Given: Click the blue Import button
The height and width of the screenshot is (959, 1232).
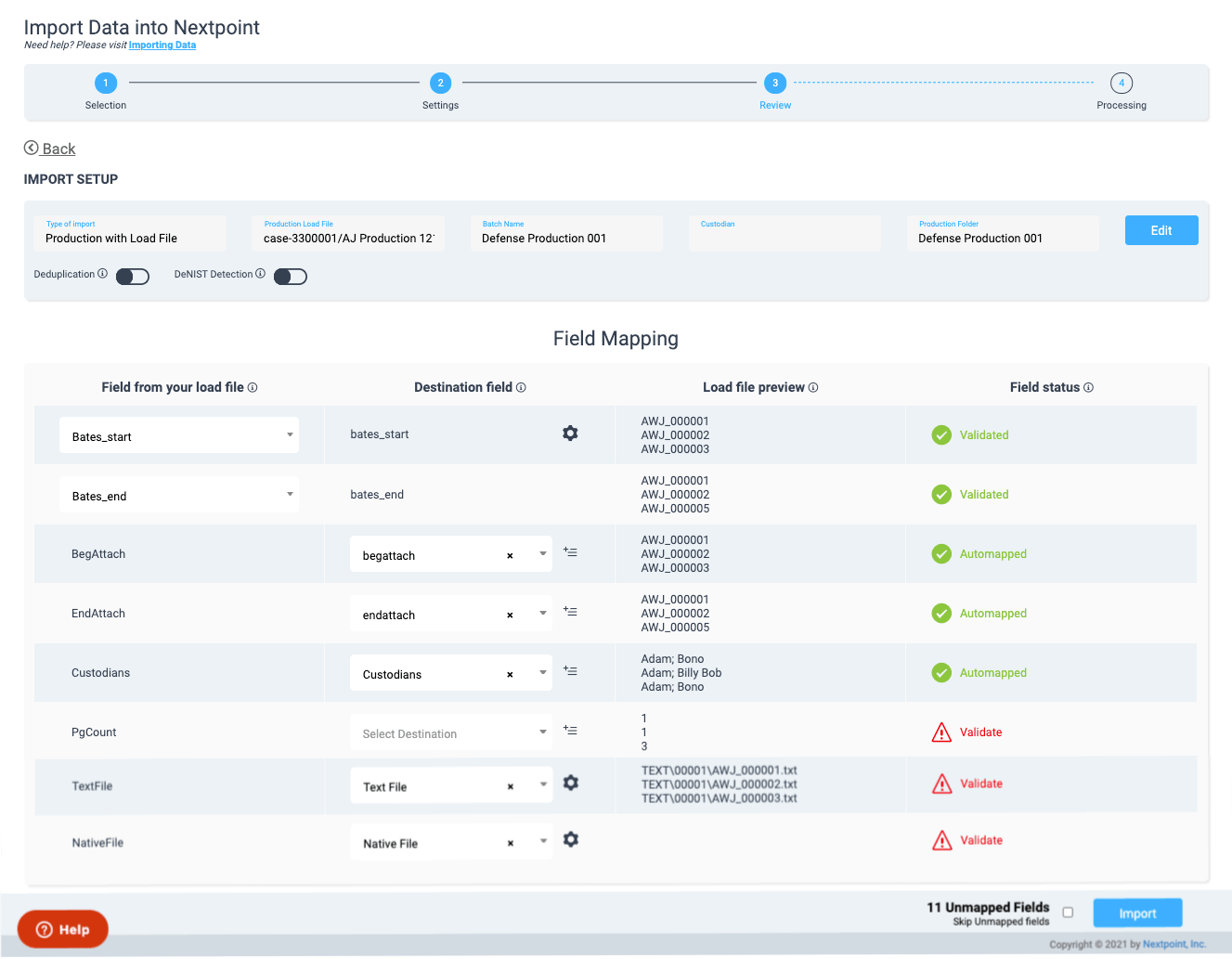Looking at the screenshot, I should pyautogui.click(x=1137, y=914).
